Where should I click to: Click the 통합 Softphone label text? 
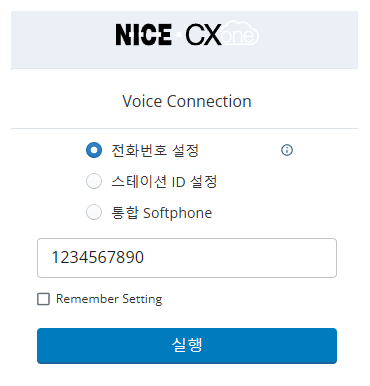coord(161,213)
